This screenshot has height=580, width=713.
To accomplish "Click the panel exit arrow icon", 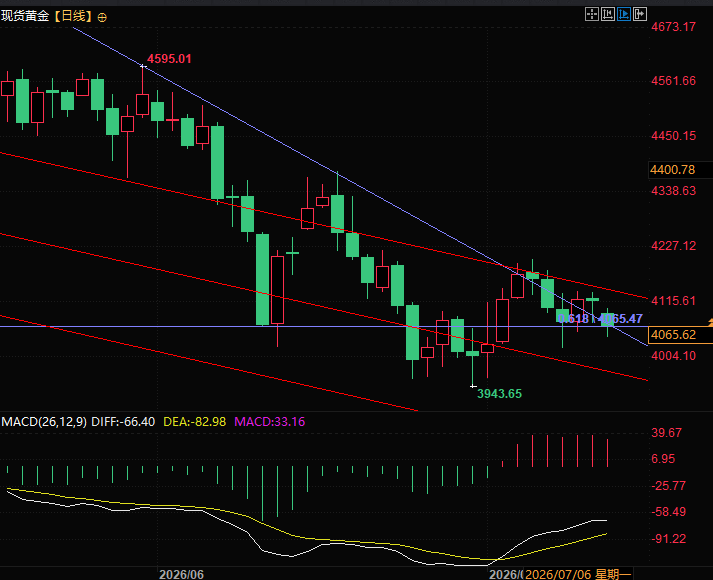I will click(x=639, y=15).
